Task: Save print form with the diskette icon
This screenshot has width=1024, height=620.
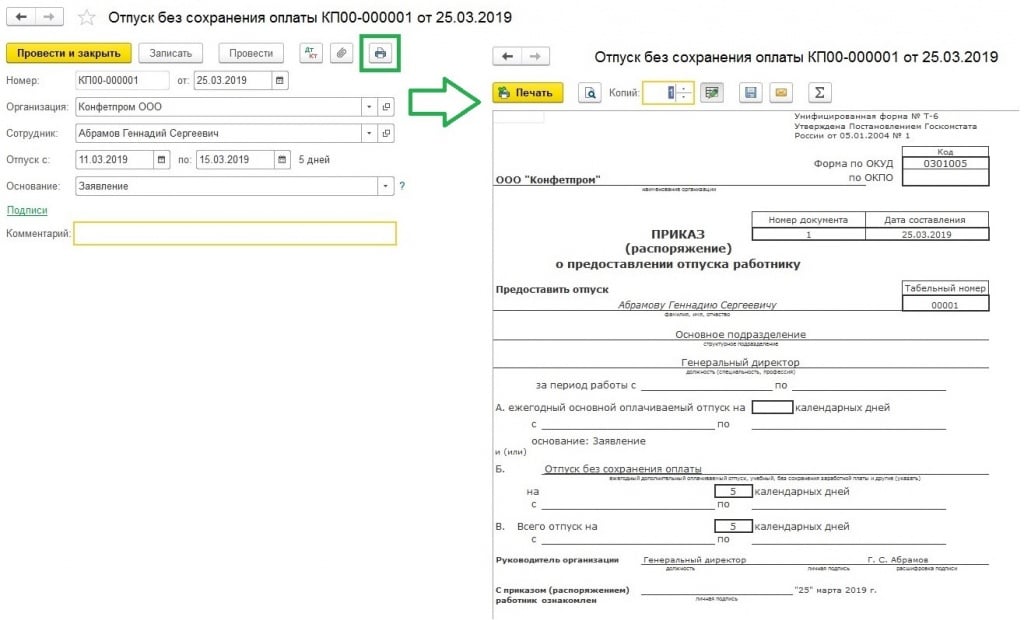Action: tap(750, 93)
